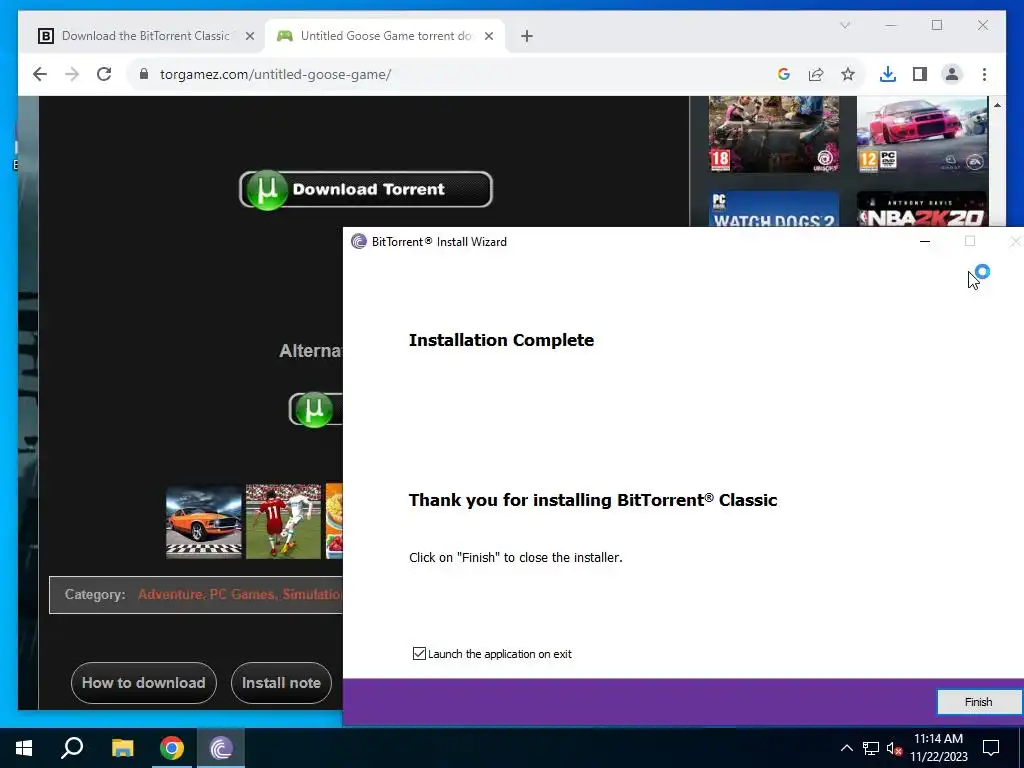This screenshot has width=1024, height=768.
Task: Select the Untitled Goose Game torrent tab
Action: coord(385,36)
